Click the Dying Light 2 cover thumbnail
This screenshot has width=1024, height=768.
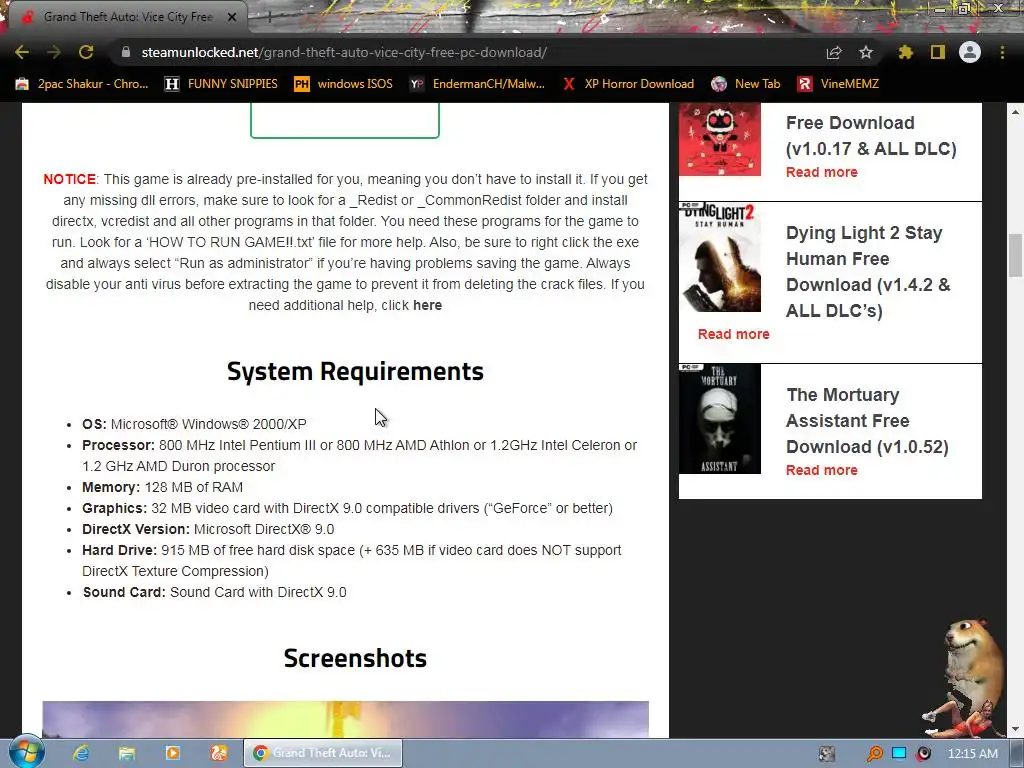720,257
